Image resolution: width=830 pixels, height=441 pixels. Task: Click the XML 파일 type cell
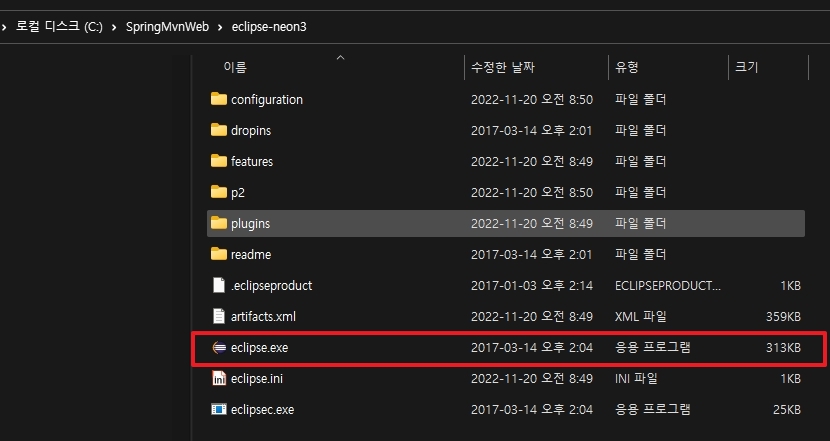[640, 317]
